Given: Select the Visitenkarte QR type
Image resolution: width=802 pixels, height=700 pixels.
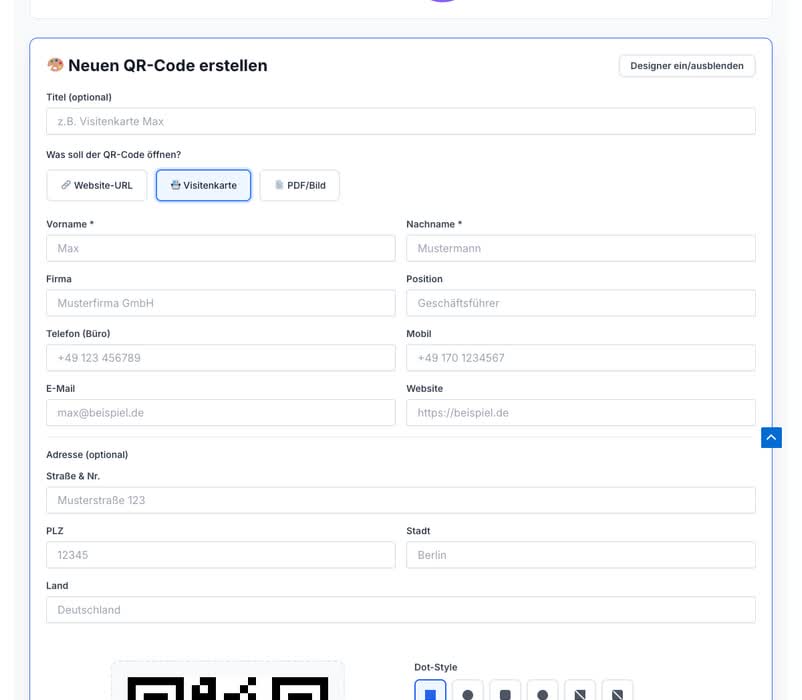Looking at the screenshot, I should pyautogui.click(x=203, y=185).
